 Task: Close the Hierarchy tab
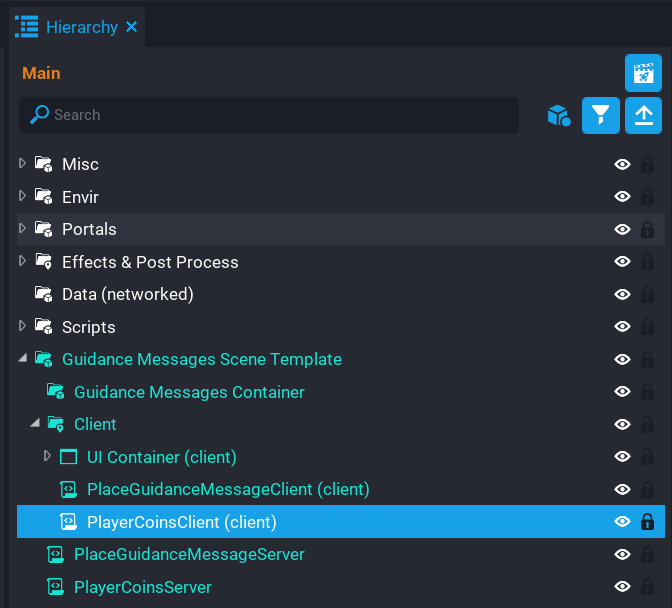[131, 27]
